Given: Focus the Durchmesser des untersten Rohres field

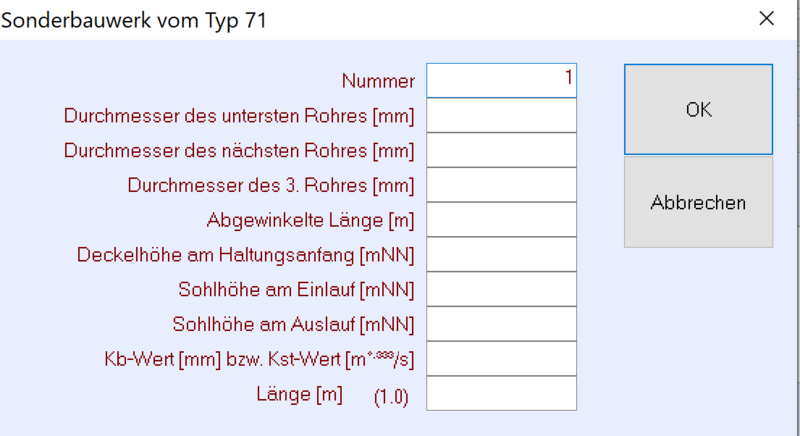Looking at the screenshot, I should pos(501,116).
